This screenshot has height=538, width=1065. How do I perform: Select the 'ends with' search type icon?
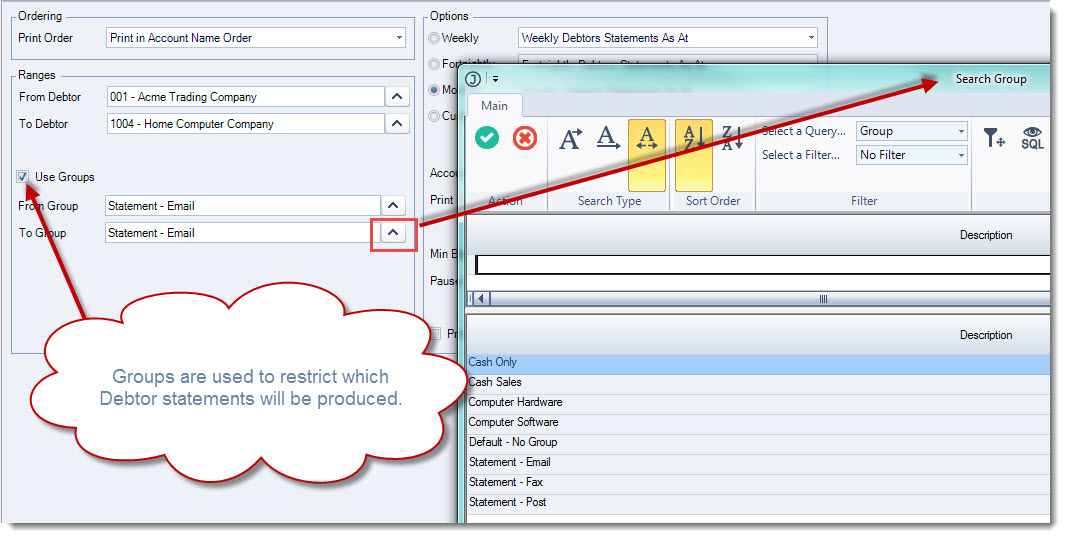608,138
